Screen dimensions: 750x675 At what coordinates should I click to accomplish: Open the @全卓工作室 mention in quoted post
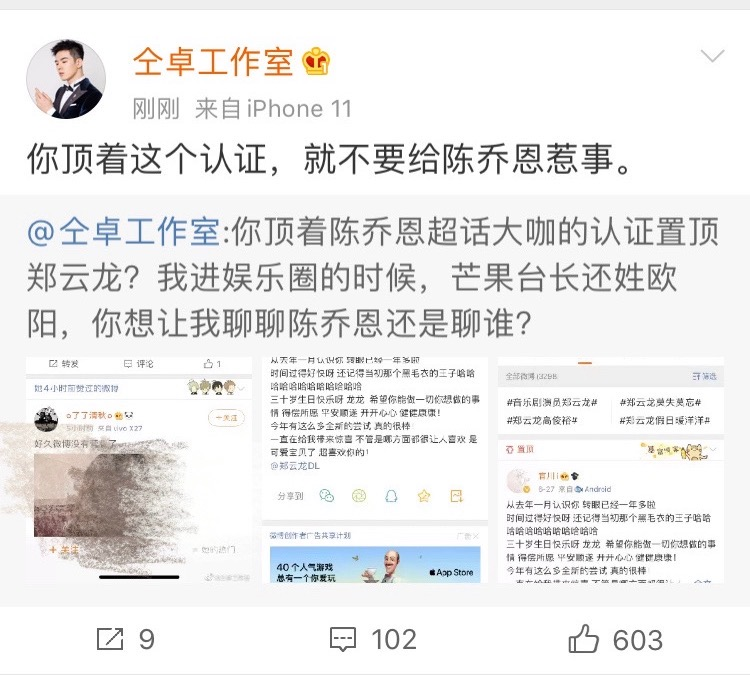click(x=124, y=232)
